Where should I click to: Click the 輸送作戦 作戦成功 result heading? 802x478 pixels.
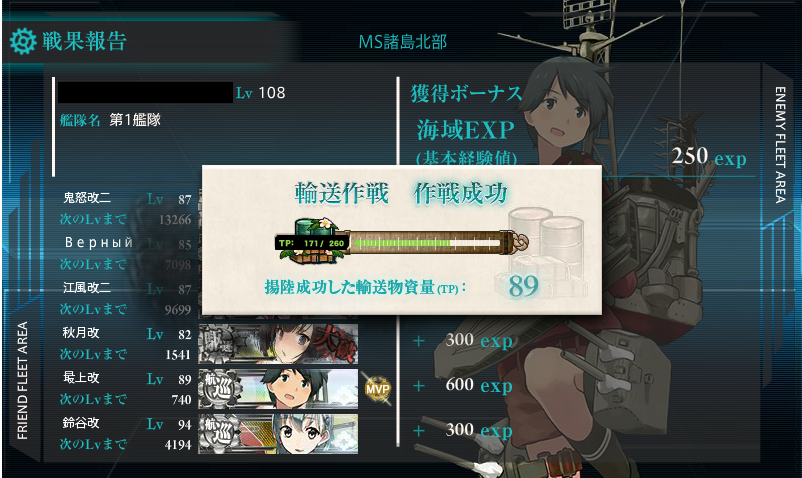[402, 193]
